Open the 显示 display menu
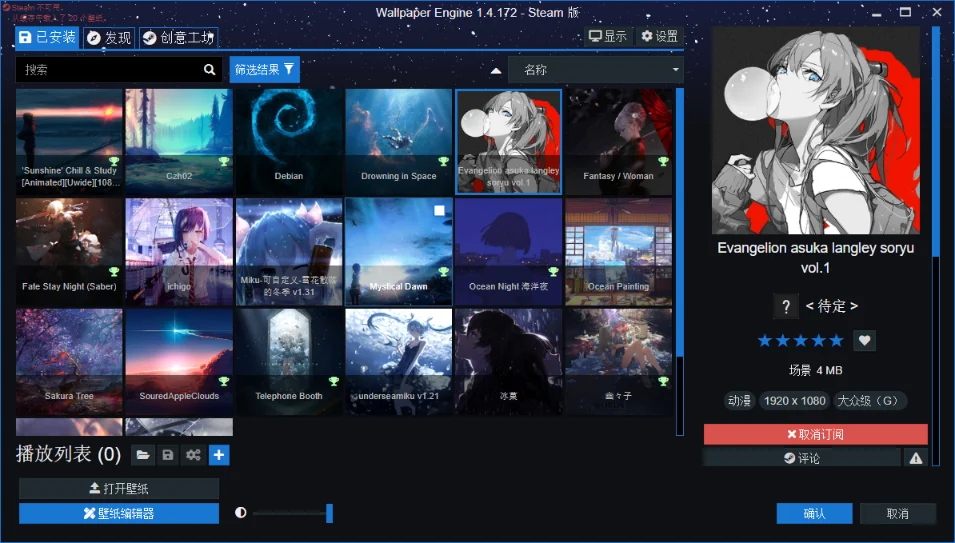The image size is (955, 543). tap(608, 37)
